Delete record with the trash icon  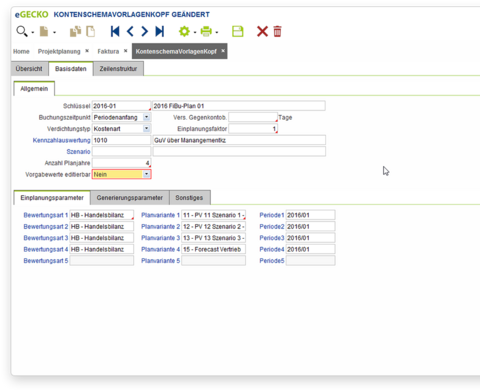(277, 31)
